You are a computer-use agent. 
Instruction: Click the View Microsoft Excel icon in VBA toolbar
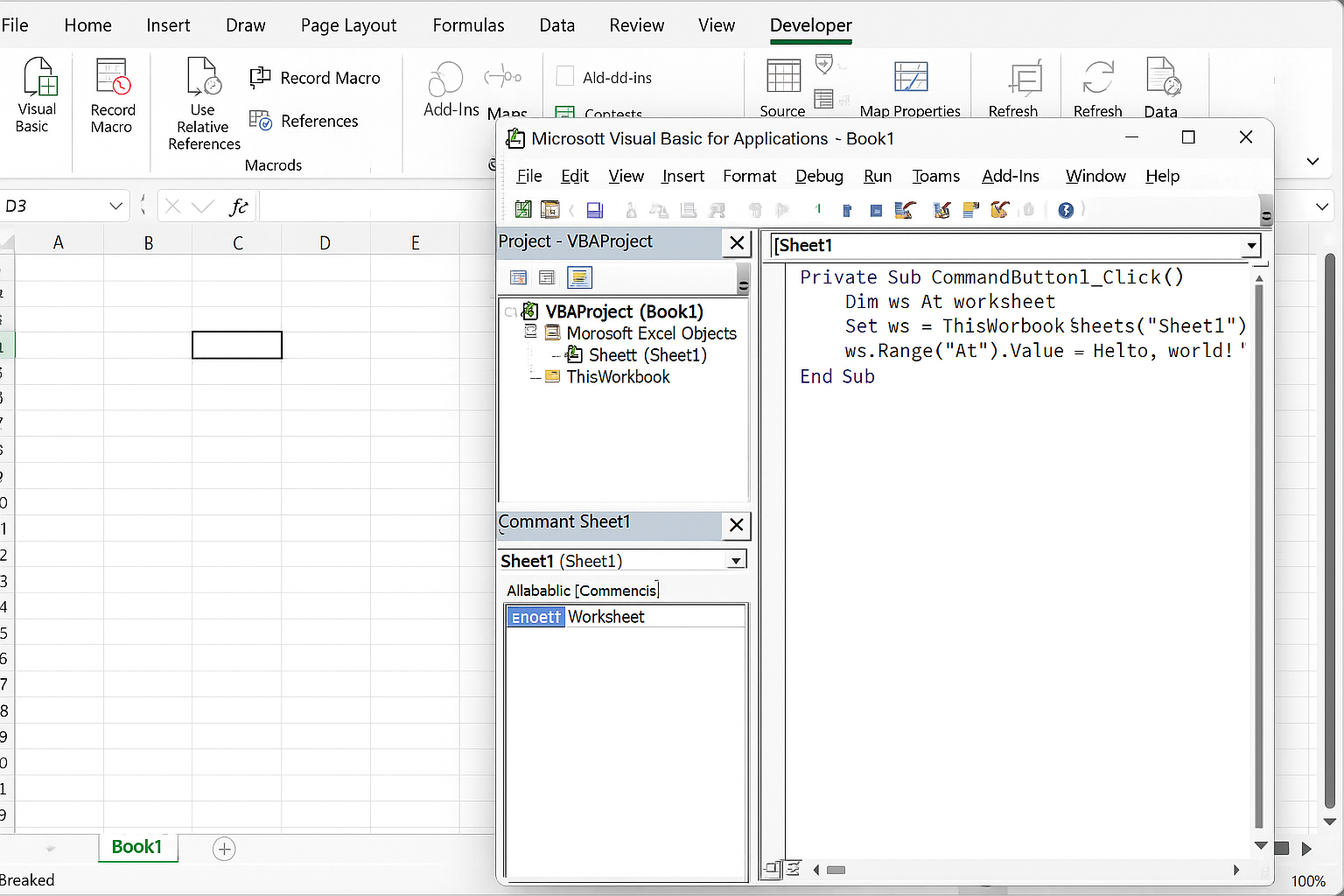pyautogui.click(x=523, y=209)
